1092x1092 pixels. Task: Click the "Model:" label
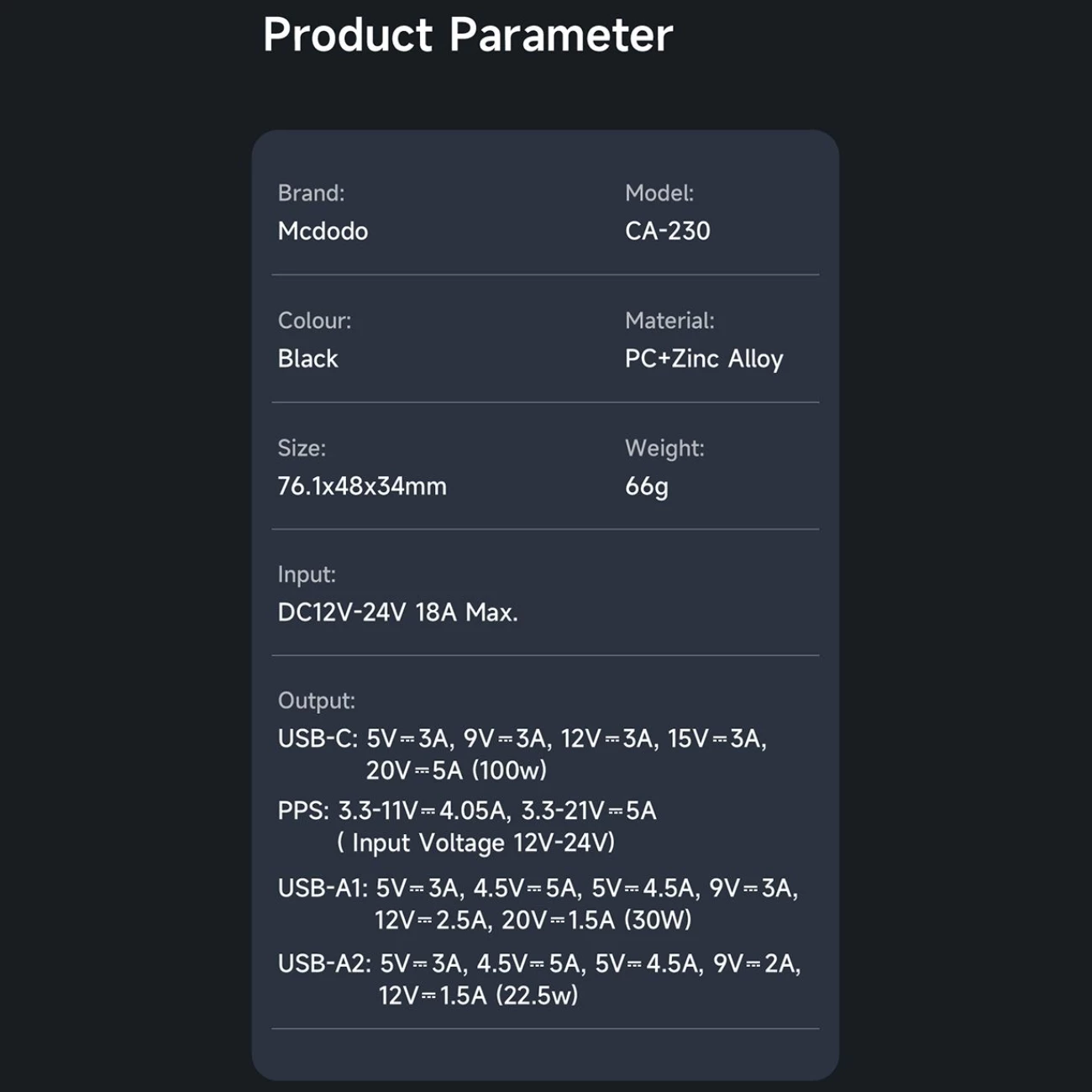pos(659,193)
